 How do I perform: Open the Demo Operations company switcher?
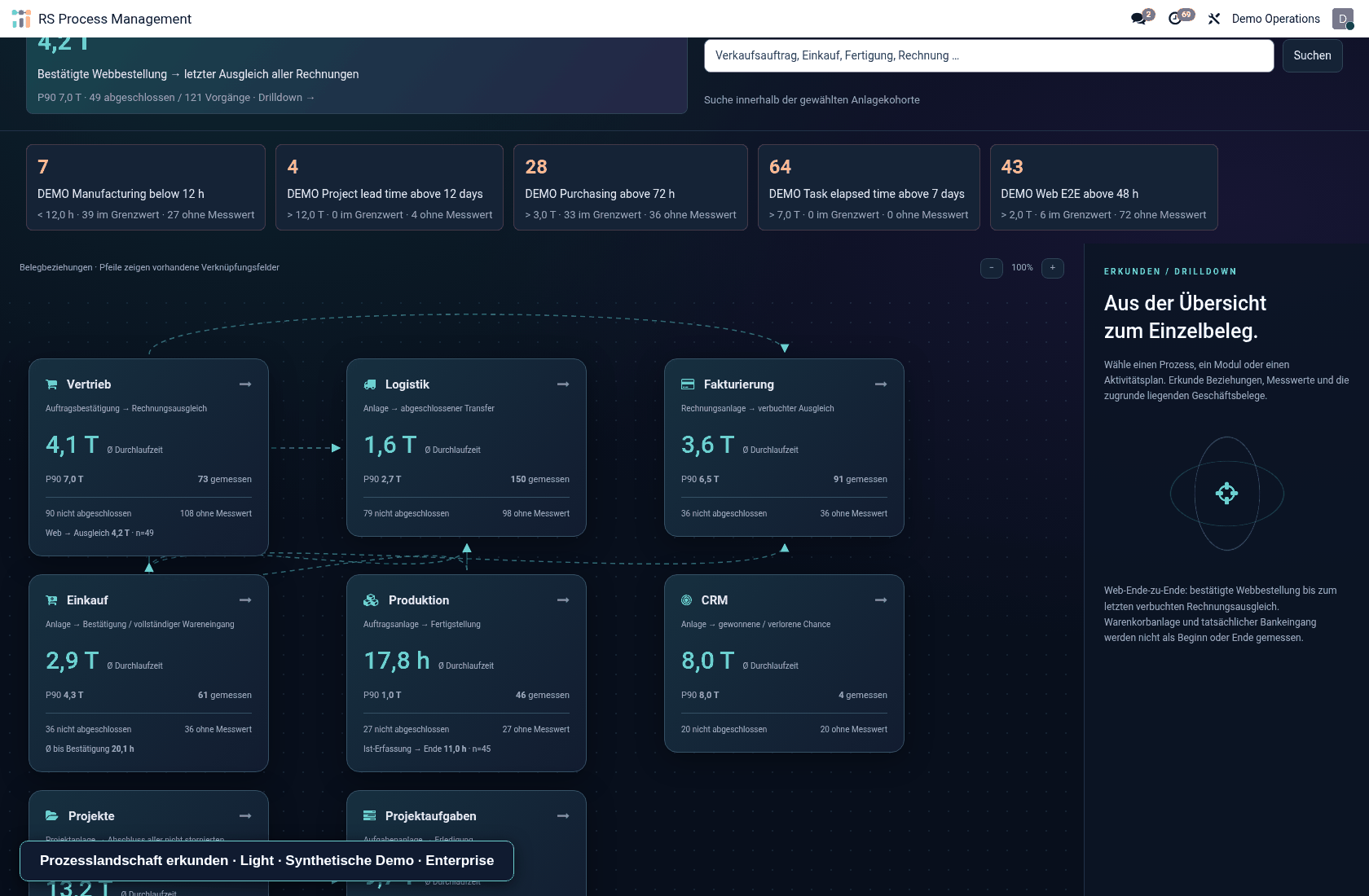[x=1275, y=19]
